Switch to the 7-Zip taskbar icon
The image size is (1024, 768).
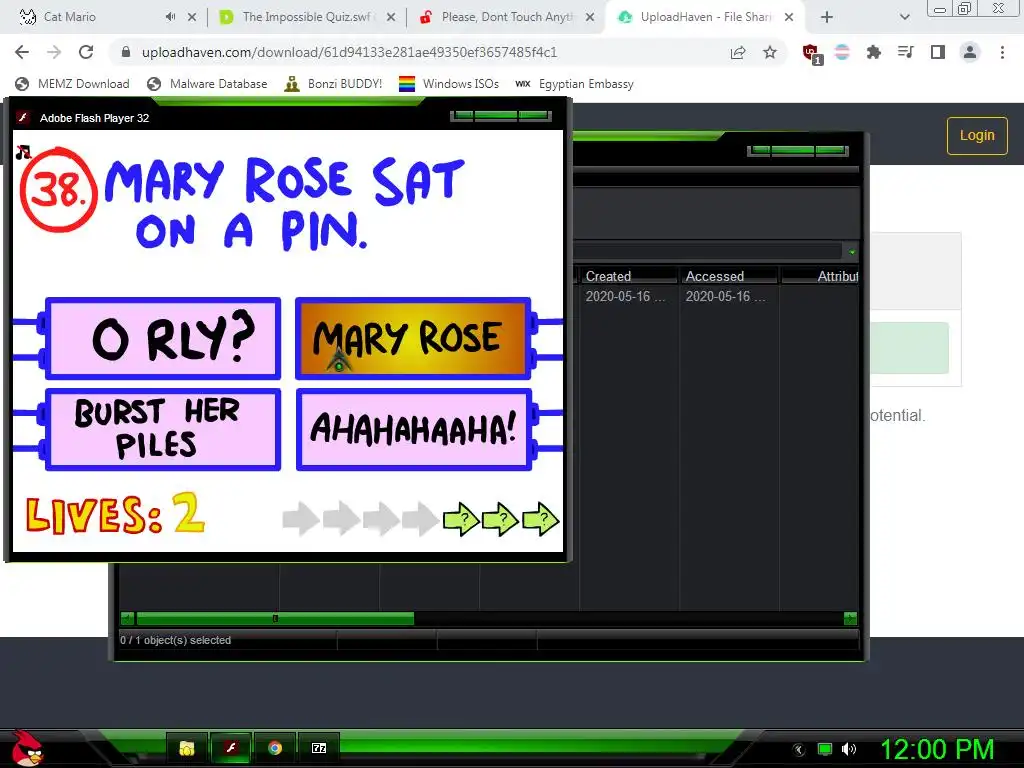click(x=319, y=748)
